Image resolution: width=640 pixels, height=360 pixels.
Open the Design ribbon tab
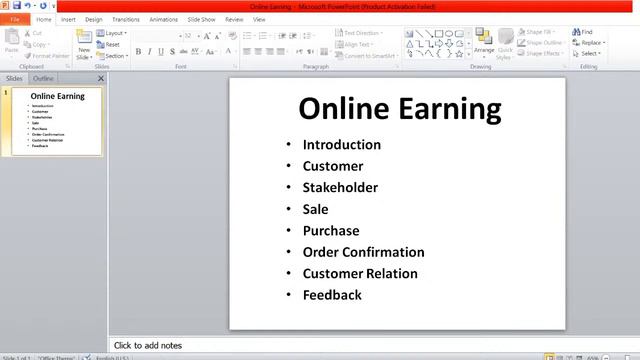(93, 20)
